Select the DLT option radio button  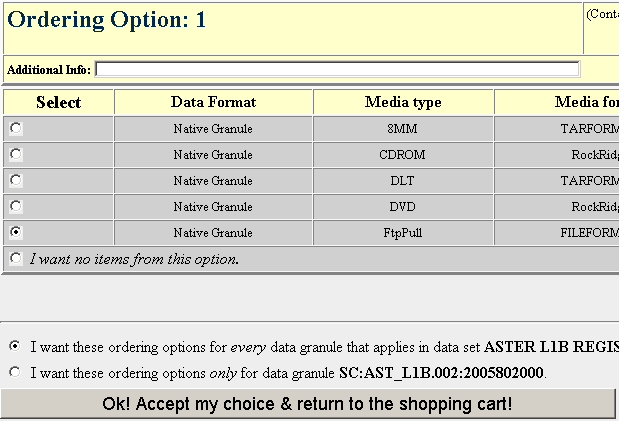pyautogui.click(x=16, y=181)
